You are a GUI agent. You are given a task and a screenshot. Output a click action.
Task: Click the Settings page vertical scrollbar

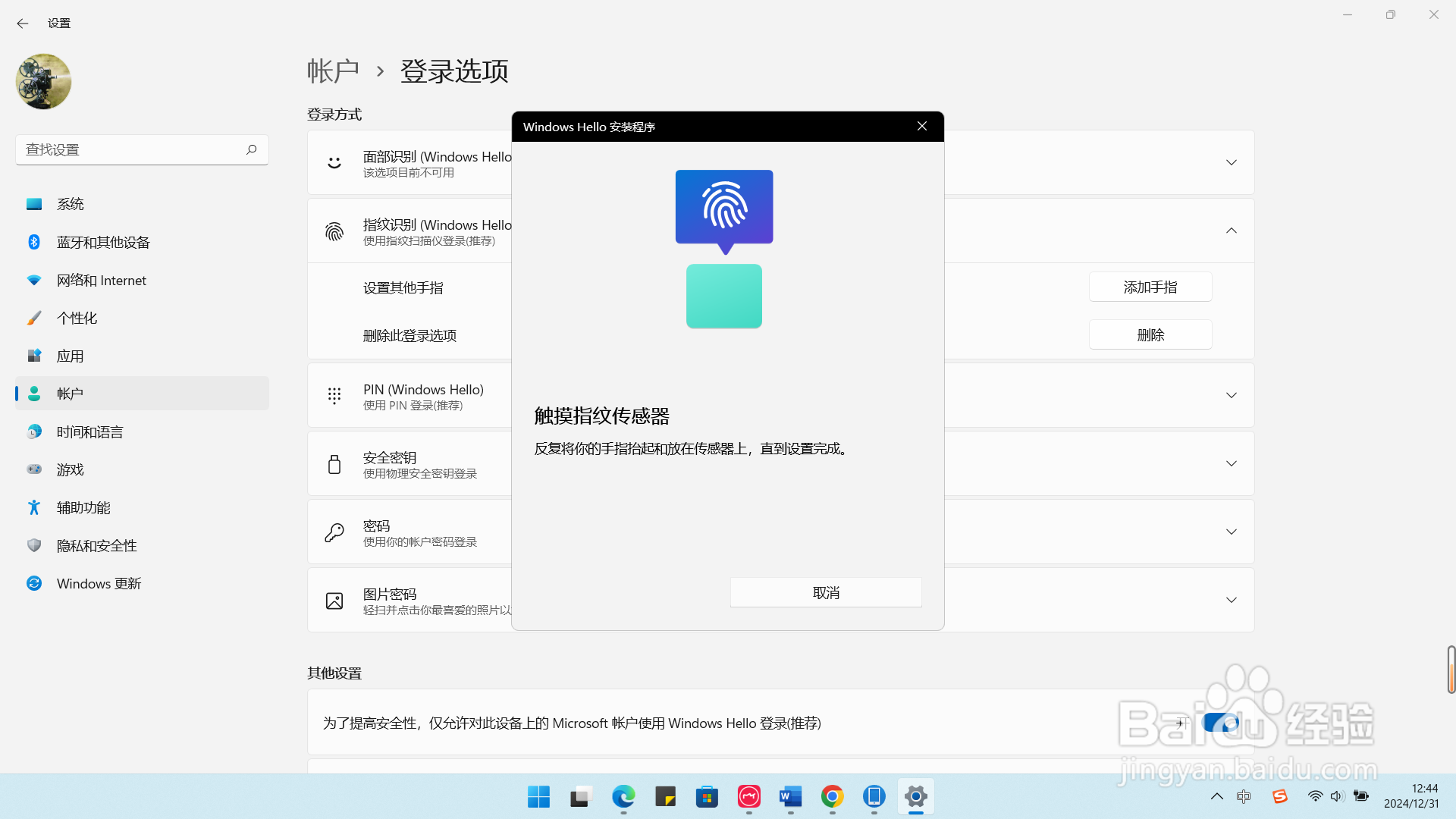click(1451, 670)
